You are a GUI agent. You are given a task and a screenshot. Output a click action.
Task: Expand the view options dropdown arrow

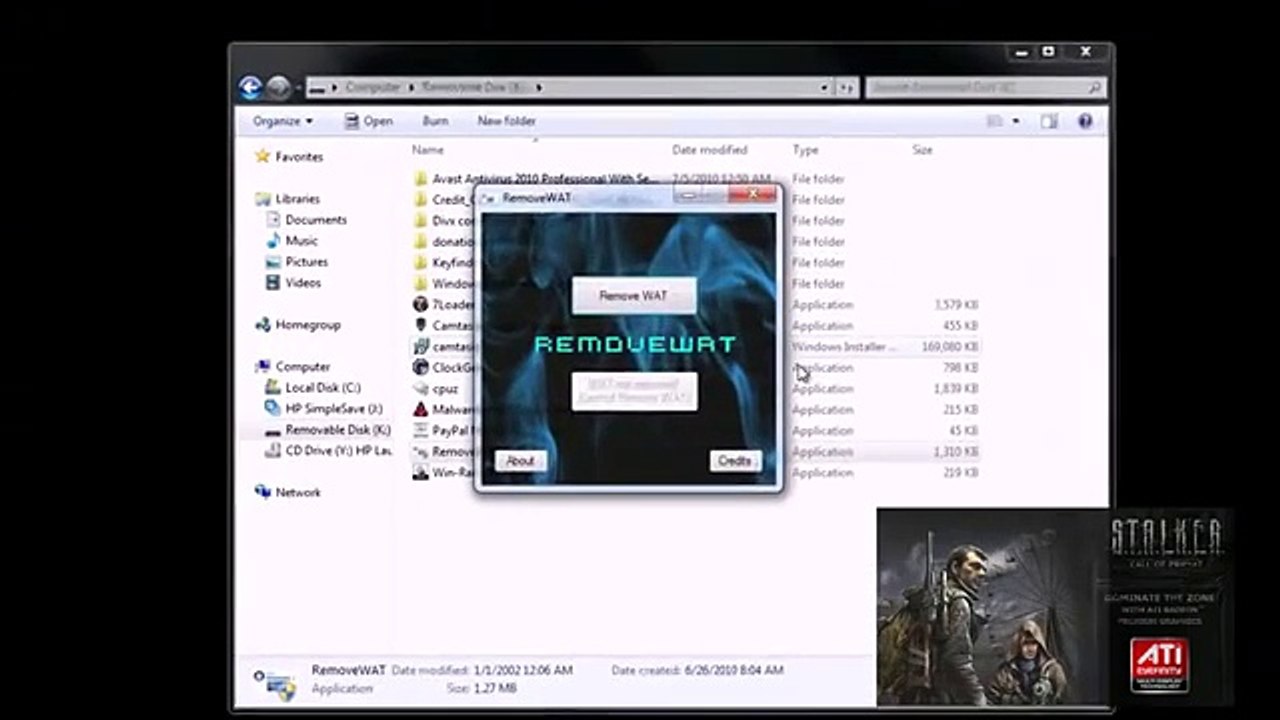point(1016,121)
